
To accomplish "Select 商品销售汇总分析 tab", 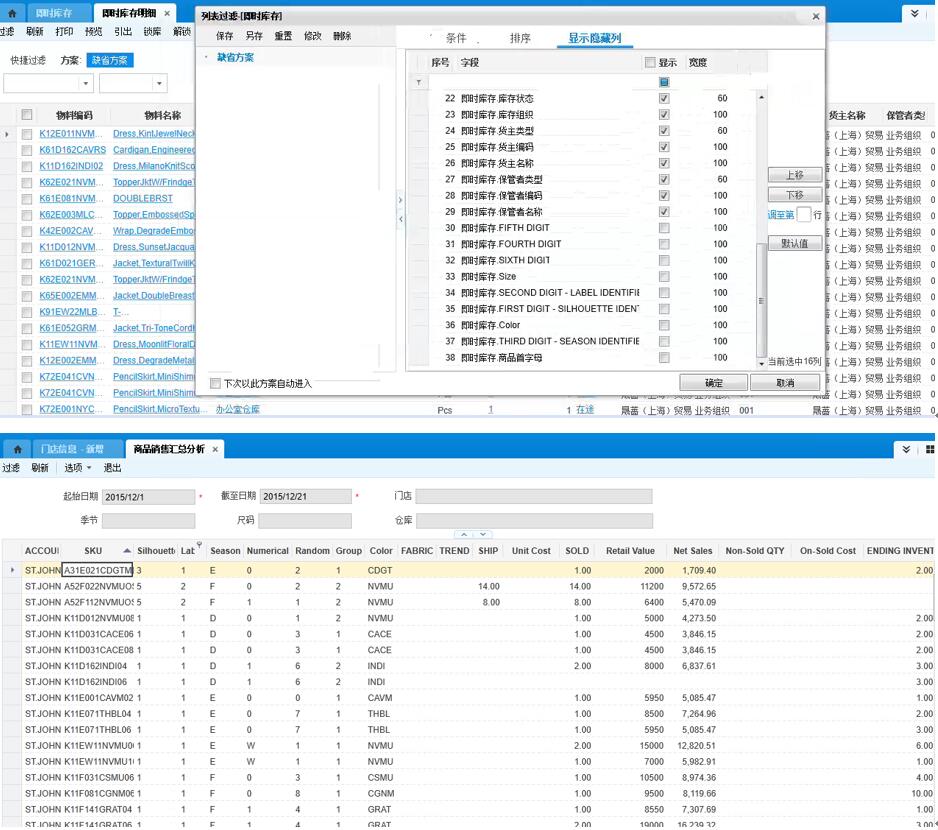I will [169, 449].
